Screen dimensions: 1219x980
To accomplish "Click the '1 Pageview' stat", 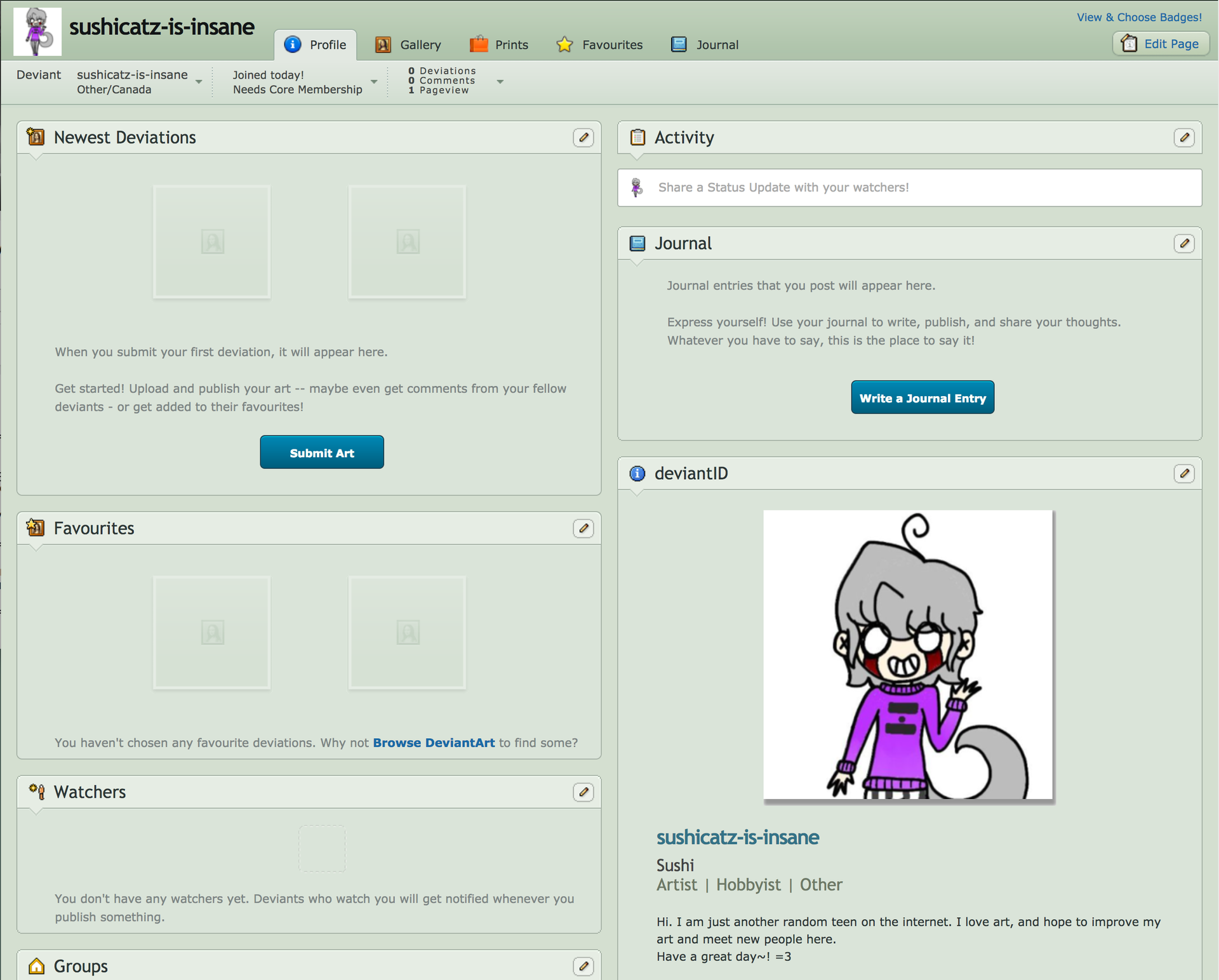I will pos(439,90).
